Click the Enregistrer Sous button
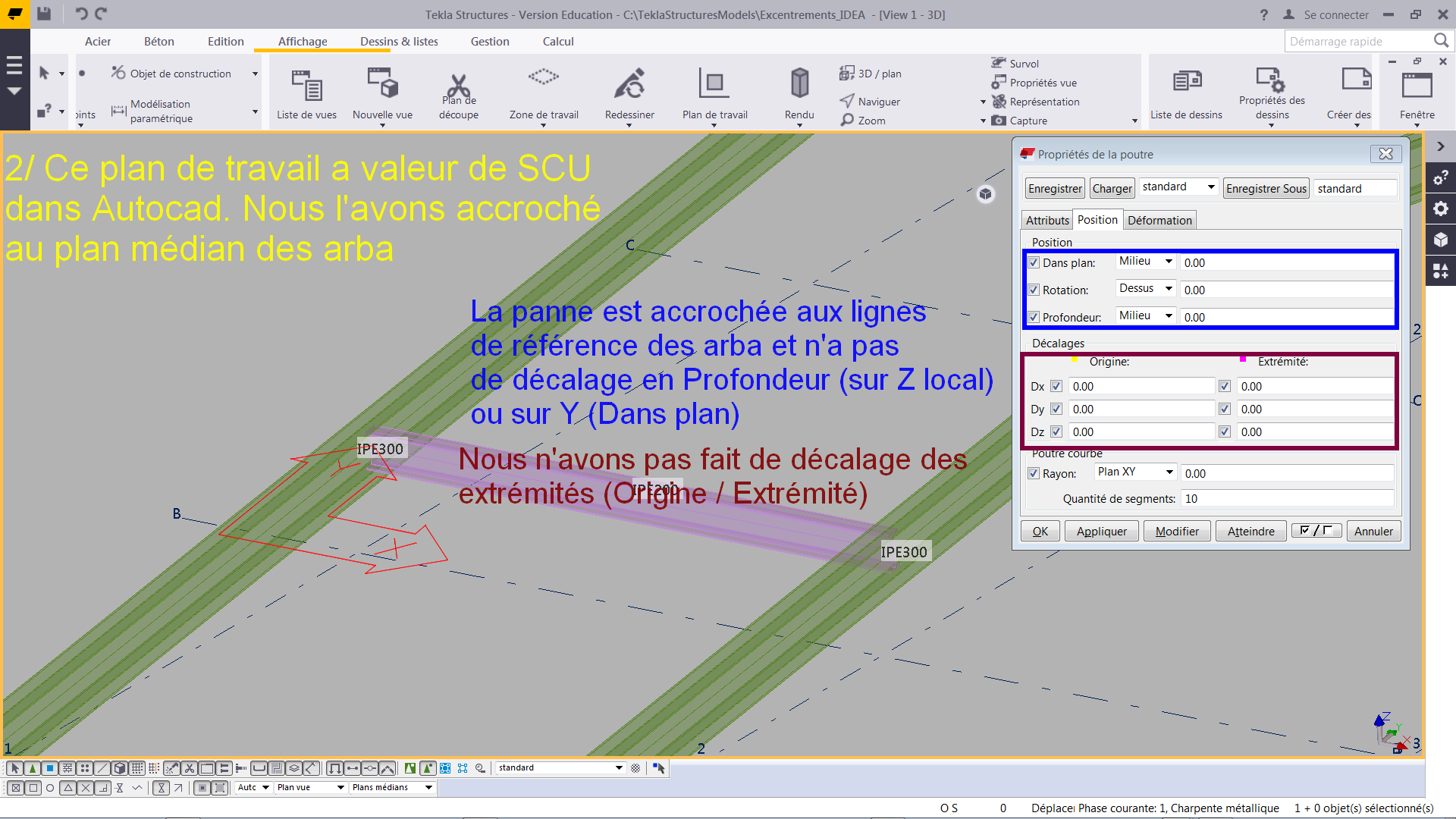The height and width of the screenshot is (819, 1456). [1266, 189]
